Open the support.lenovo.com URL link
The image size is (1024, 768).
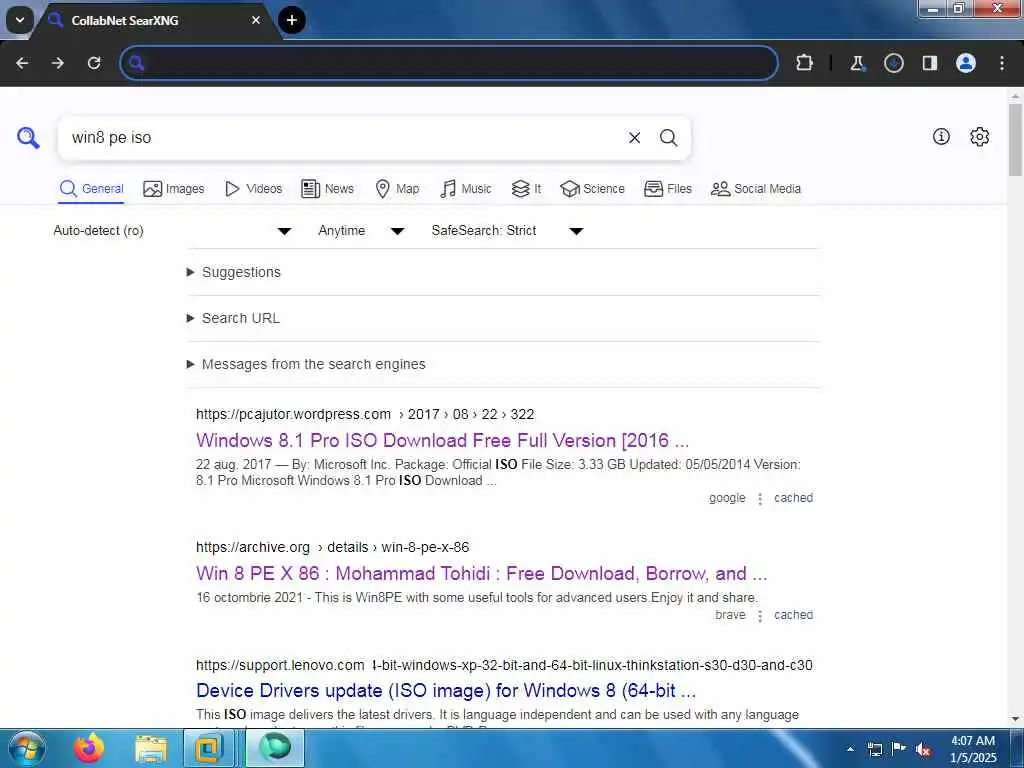coord(504,665)
